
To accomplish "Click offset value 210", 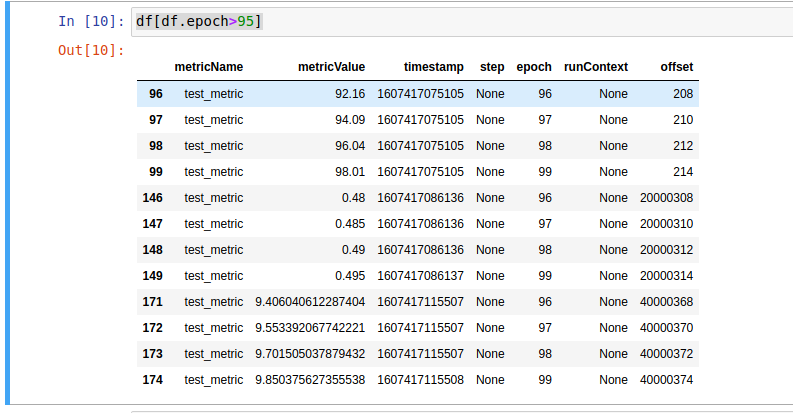I will point(683,120).
